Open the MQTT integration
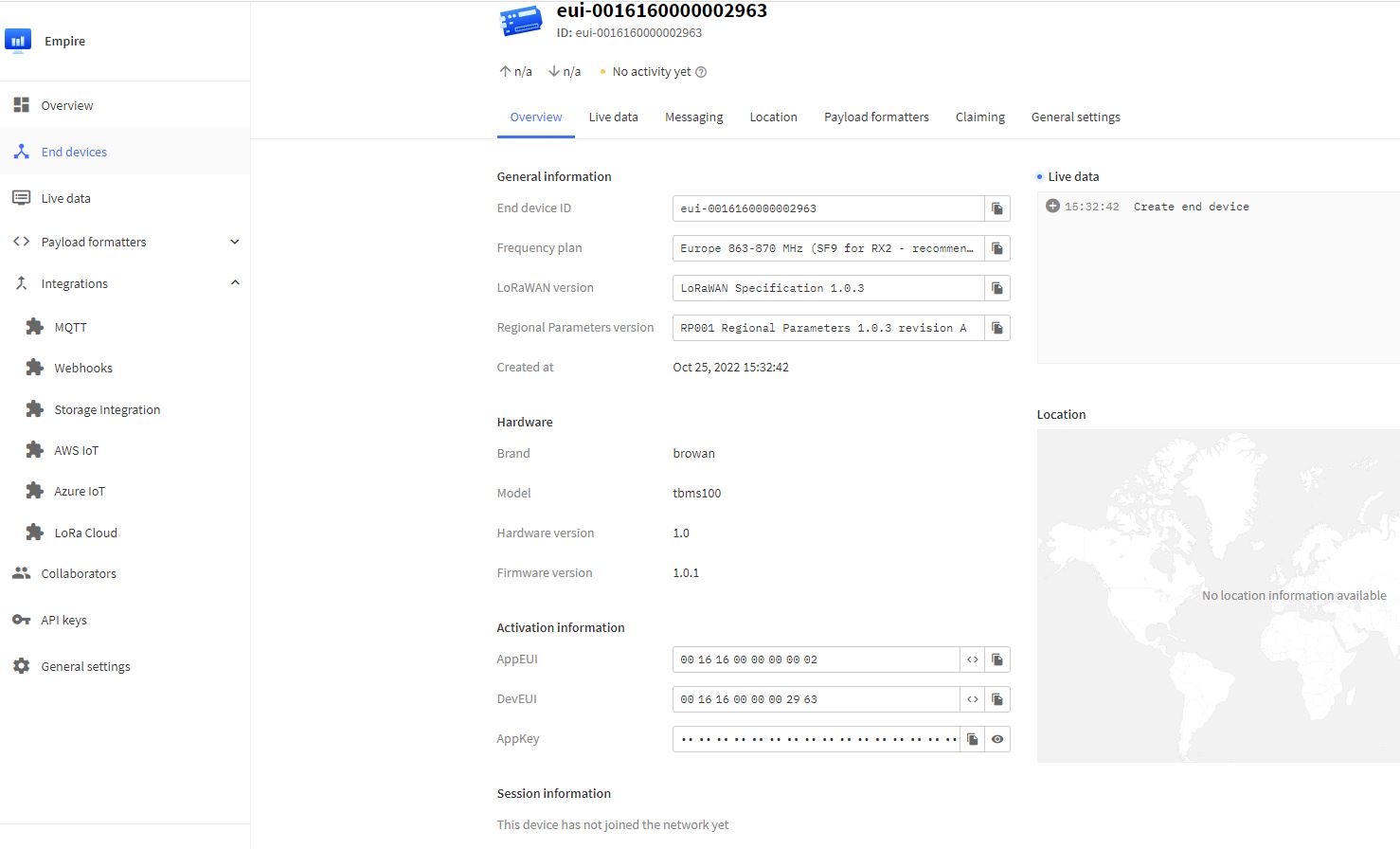This screenshot has width=1400, height=849. tap(70, 327)
